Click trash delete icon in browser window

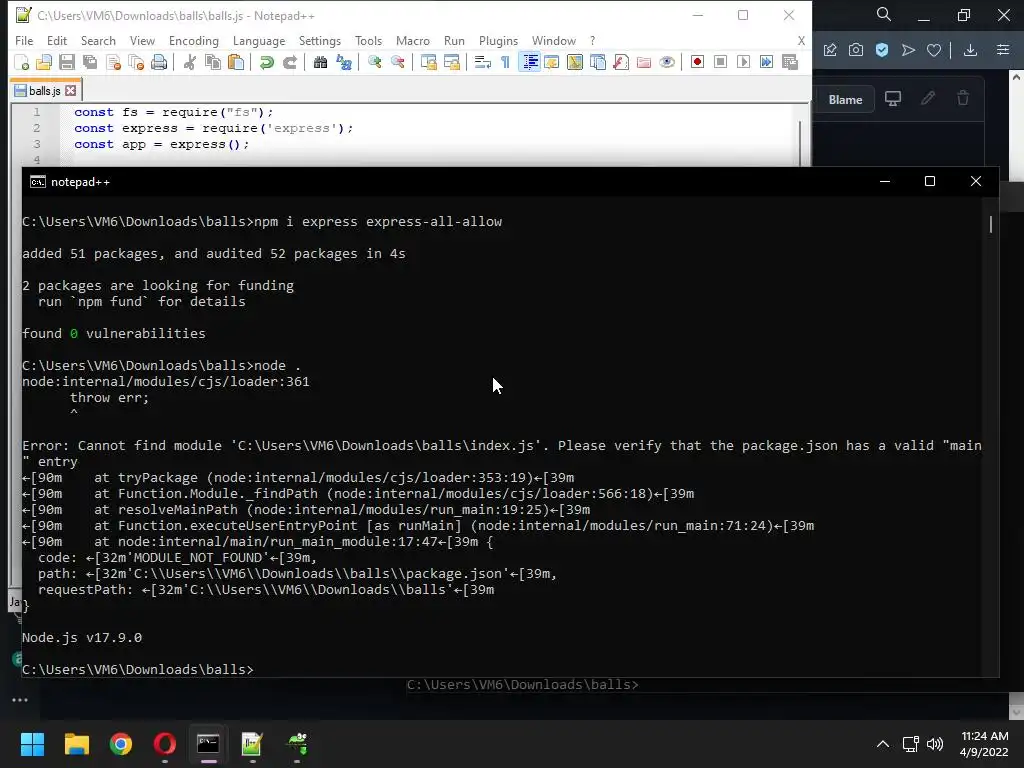coord(963,99)
